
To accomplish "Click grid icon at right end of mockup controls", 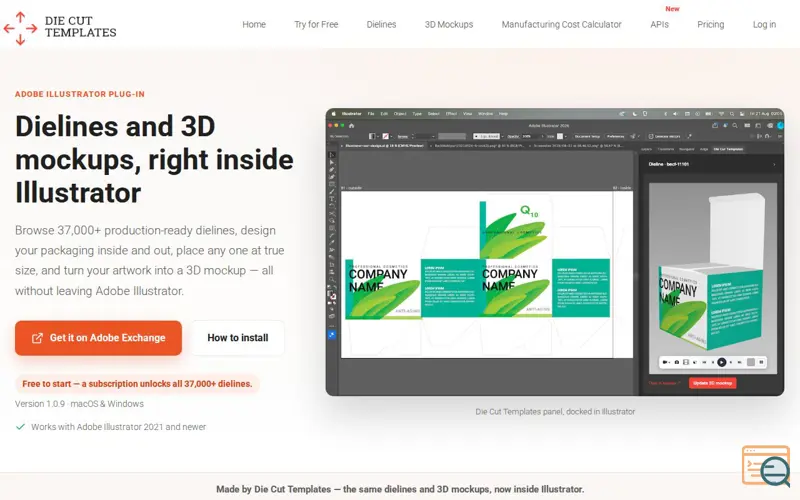I will click(761, 362).
